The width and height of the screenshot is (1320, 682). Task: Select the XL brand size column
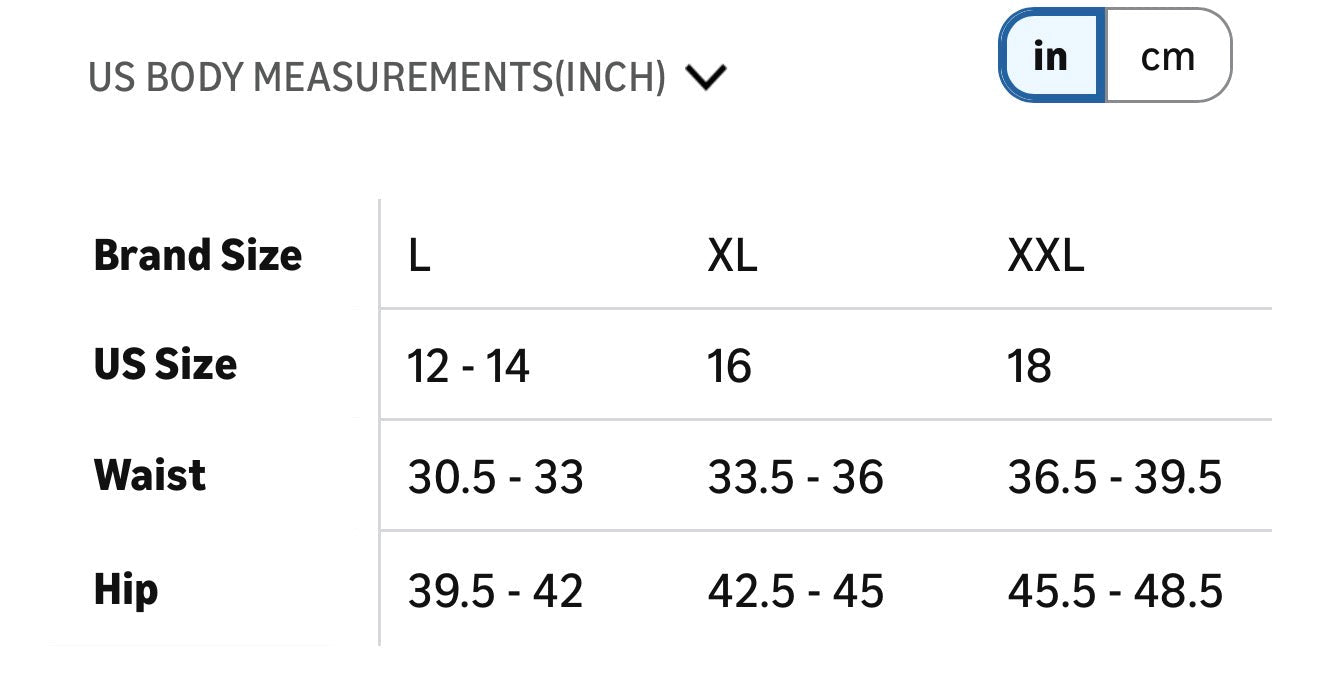pos(732,256)
